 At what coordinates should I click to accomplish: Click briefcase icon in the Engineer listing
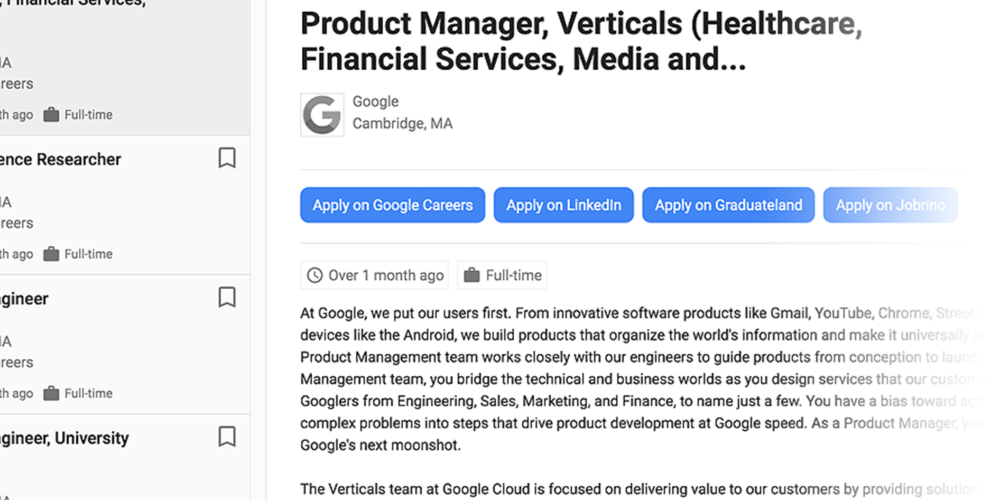point(51,393)
